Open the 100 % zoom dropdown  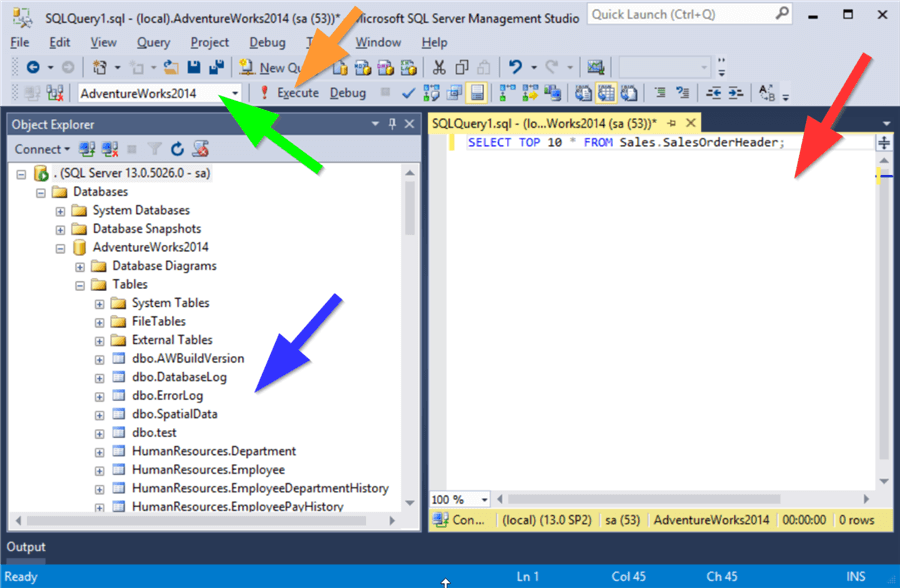tap(484, 500)
